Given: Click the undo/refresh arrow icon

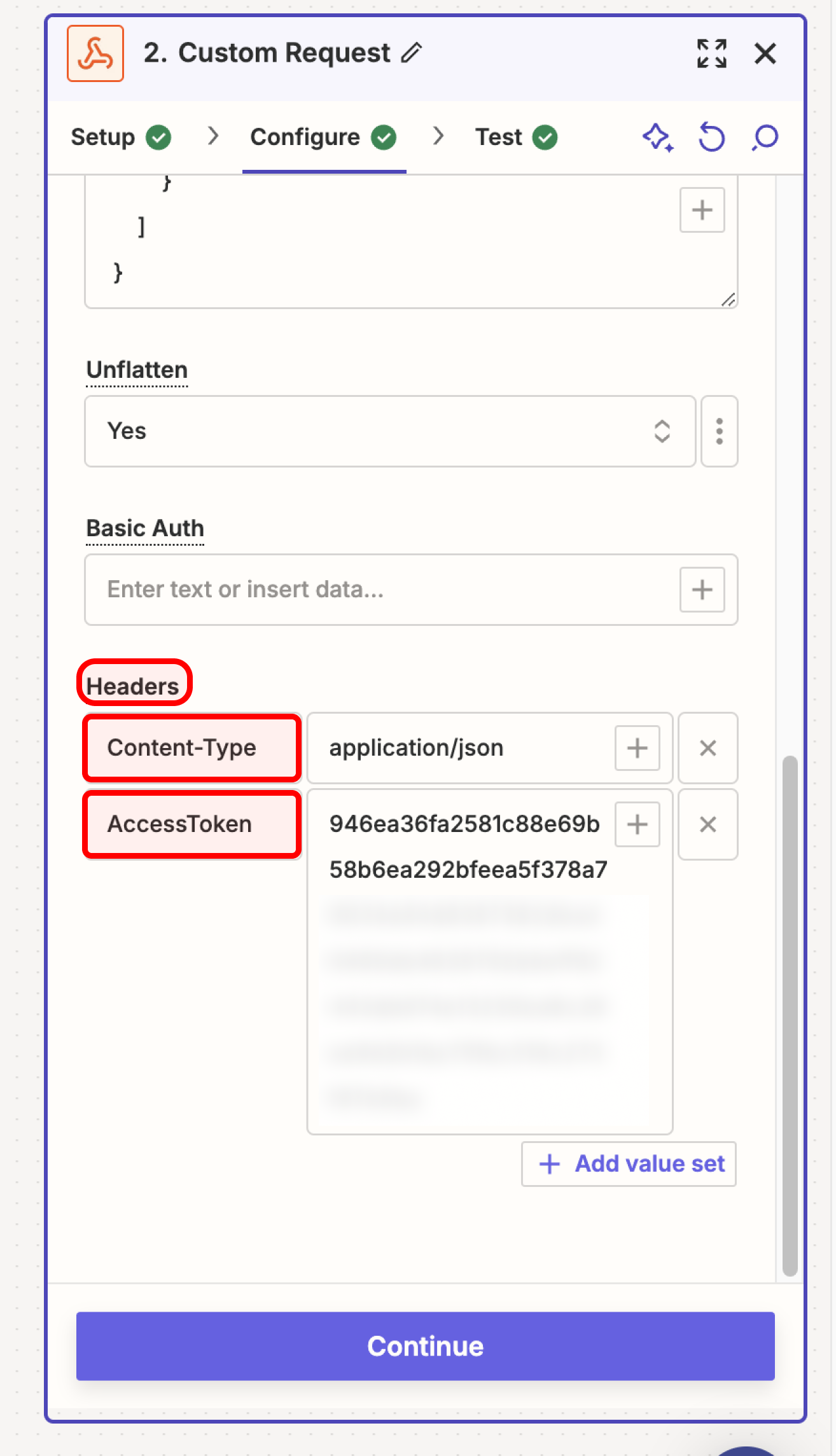Looking at the screenshot, I should [x=711, y=137].
